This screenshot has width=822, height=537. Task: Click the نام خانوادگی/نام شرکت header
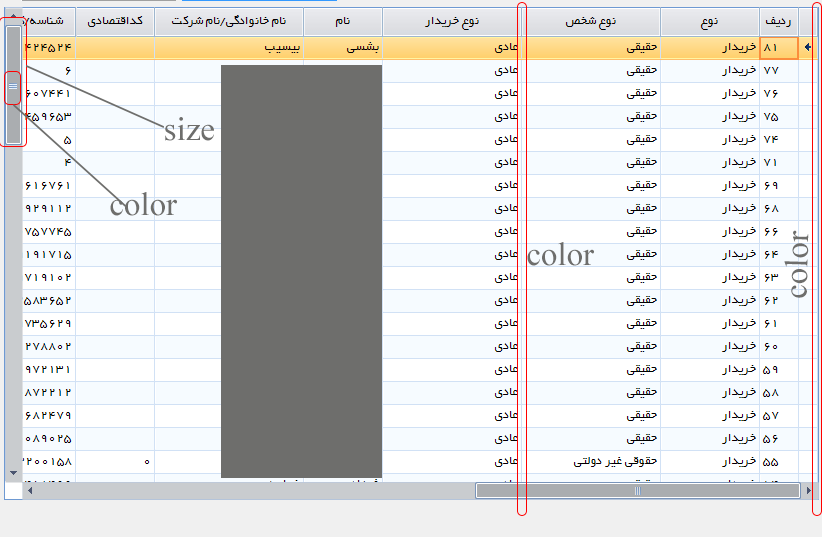pos(229,21)
